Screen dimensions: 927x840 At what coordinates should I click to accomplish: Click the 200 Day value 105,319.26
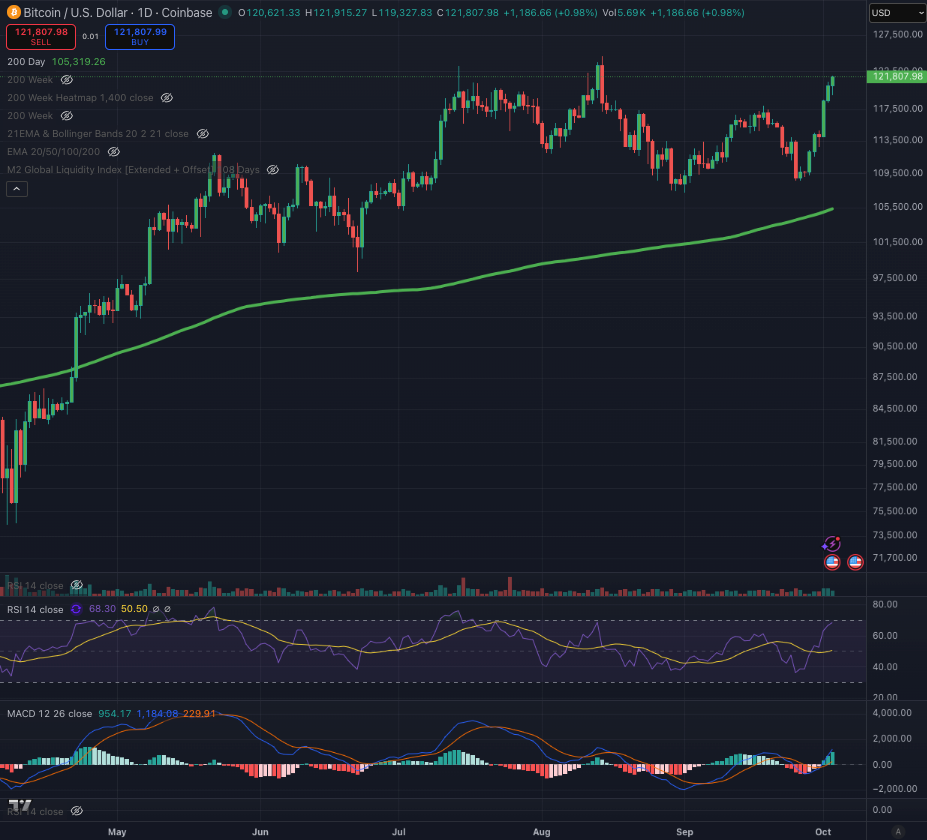tap(79, 61)
